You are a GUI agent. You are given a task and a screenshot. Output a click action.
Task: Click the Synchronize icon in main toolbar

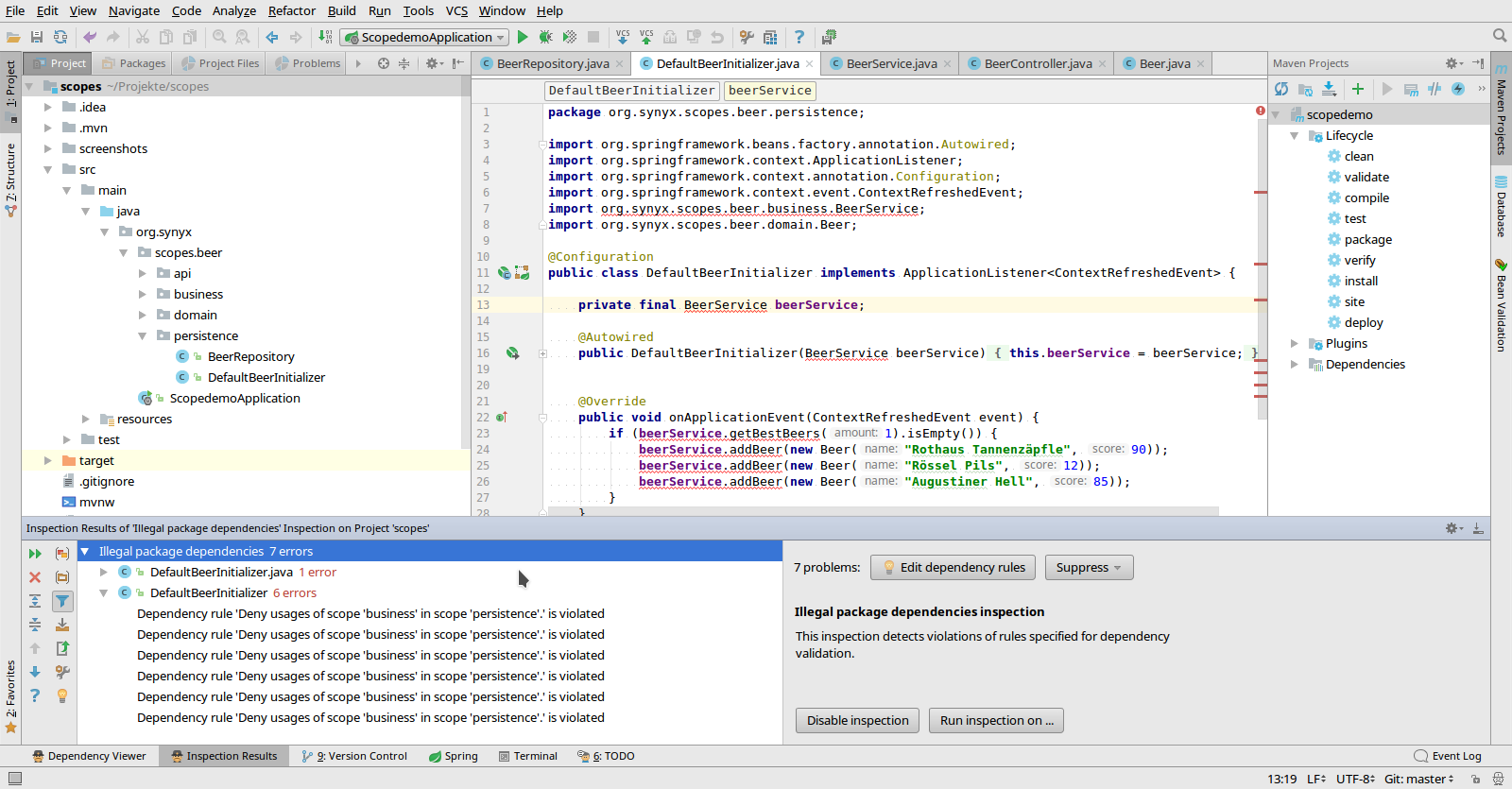[60, 37]
